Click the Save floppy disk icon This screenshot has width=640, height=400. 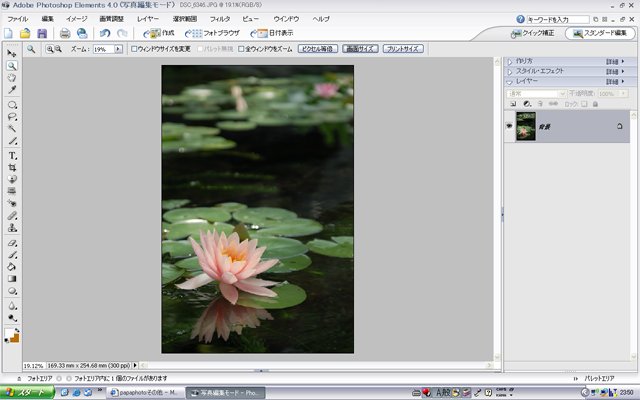tap(42, 33)
